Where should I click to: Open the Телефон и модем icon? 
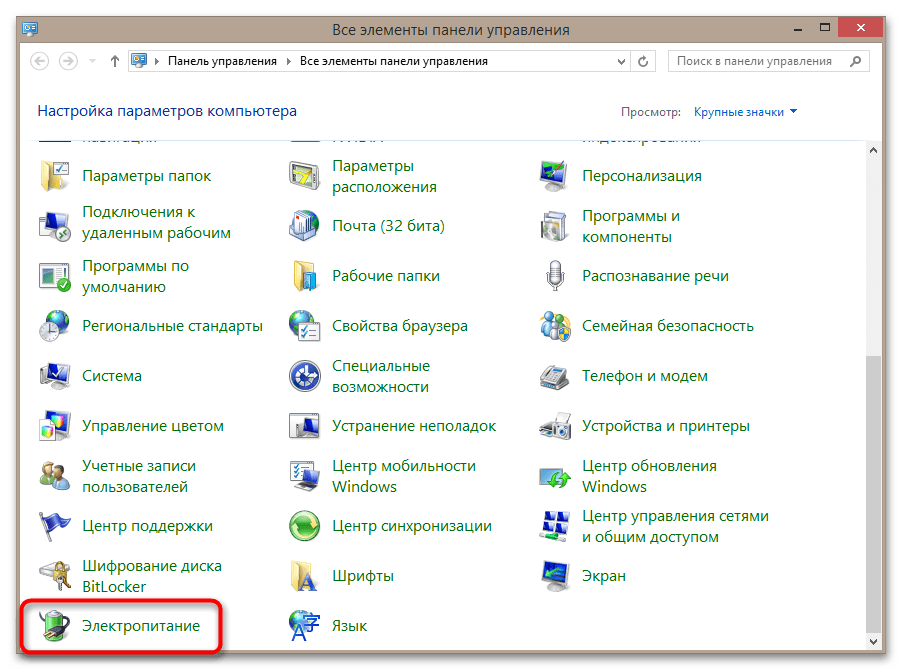click(x=555, y=376)
